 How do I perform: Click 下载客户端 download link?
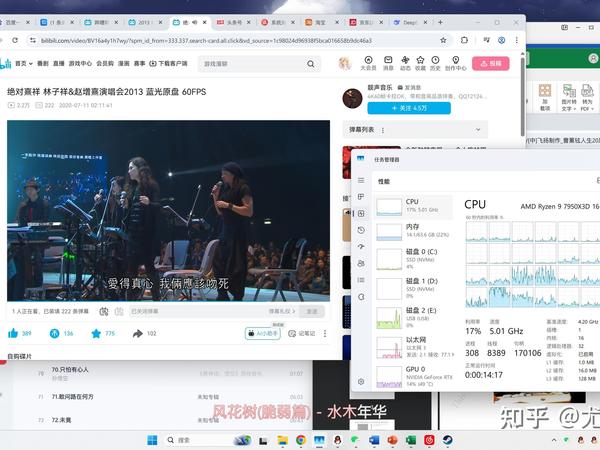pos(168,64)
